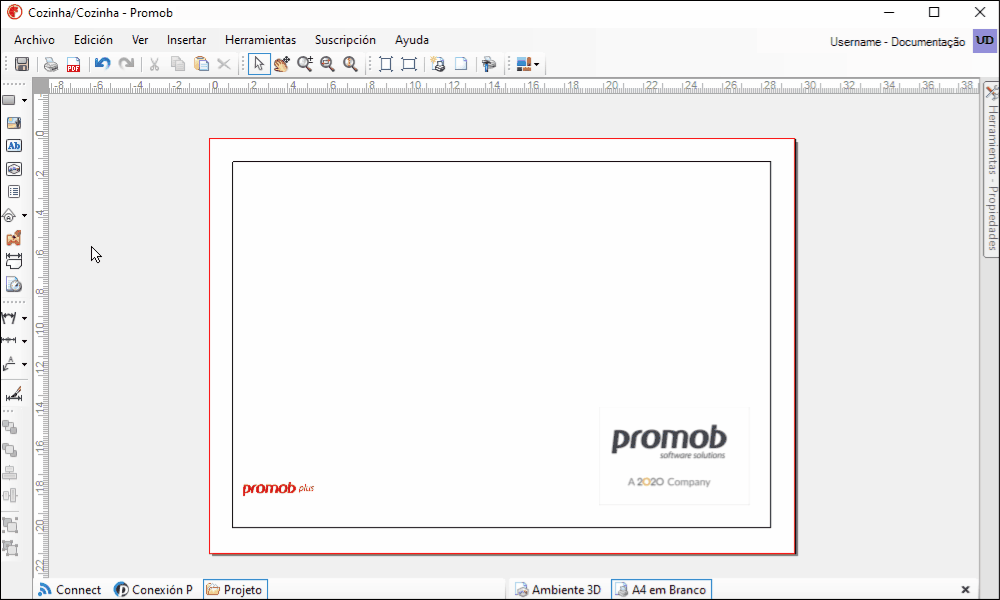Click the dimension edit pencil icon

click(x=13, y=394)
